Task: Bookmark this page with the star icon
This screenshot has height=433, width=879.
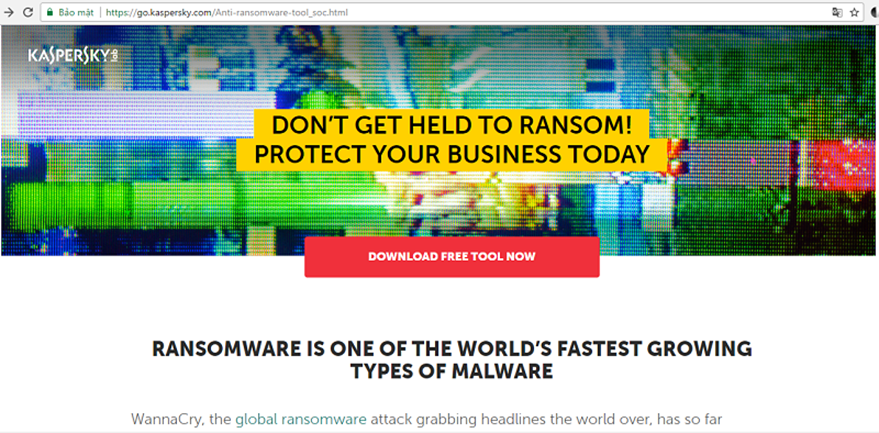Action: click(854, 12)
